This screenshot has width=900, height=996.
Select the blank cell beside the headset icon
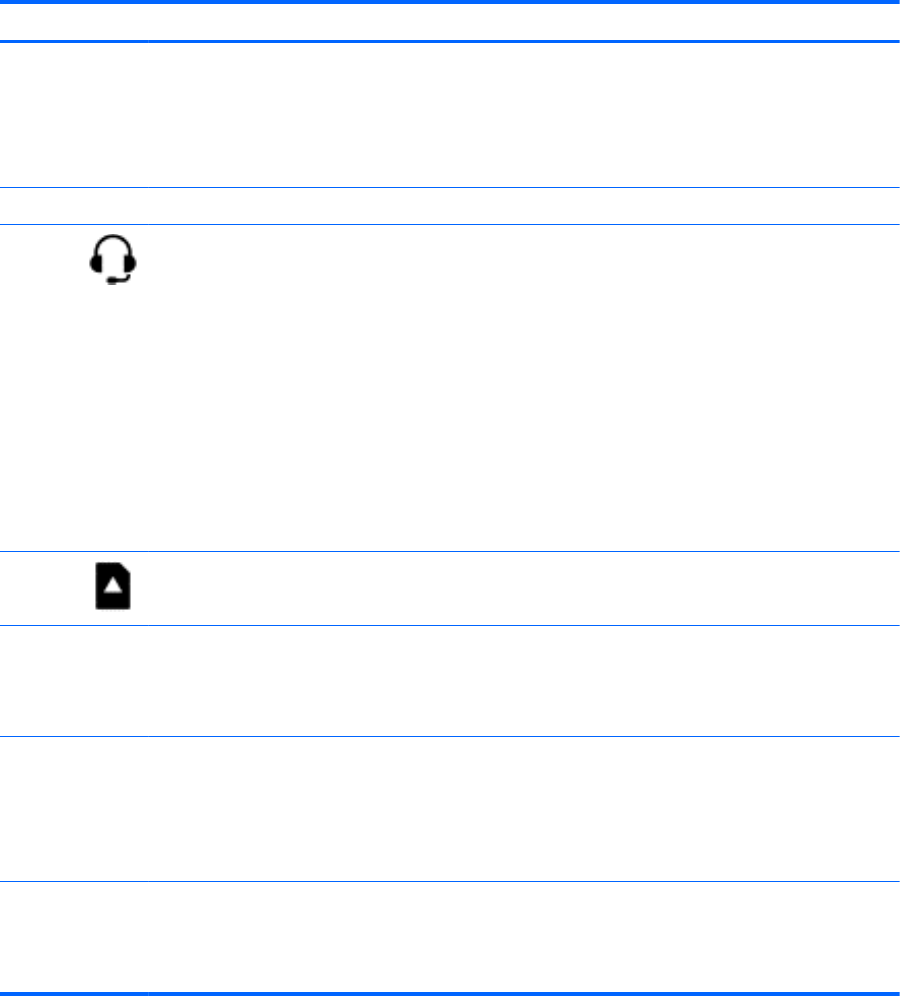click(520, 387)
